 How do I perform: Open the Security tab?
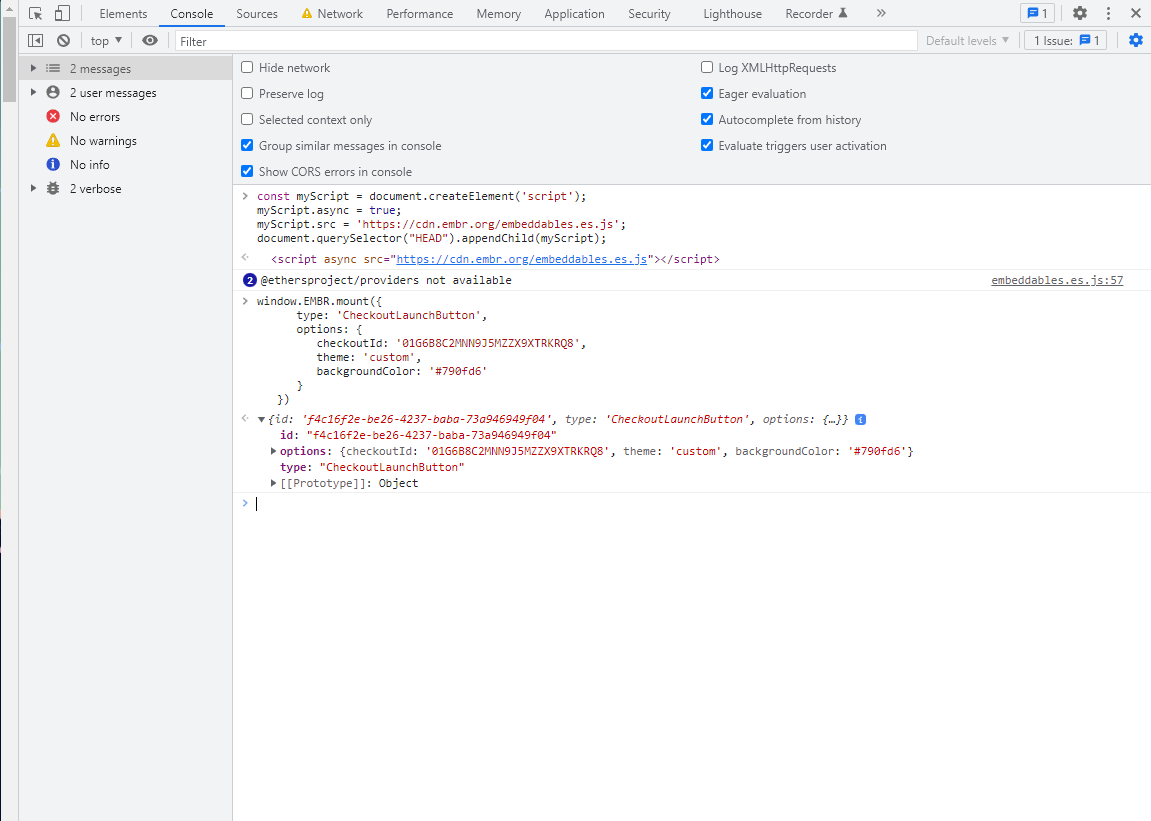(x=650, y=14)
